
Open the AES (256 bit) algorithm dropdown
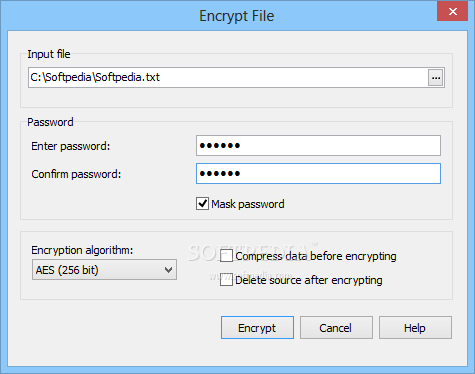tap(104, 270)
